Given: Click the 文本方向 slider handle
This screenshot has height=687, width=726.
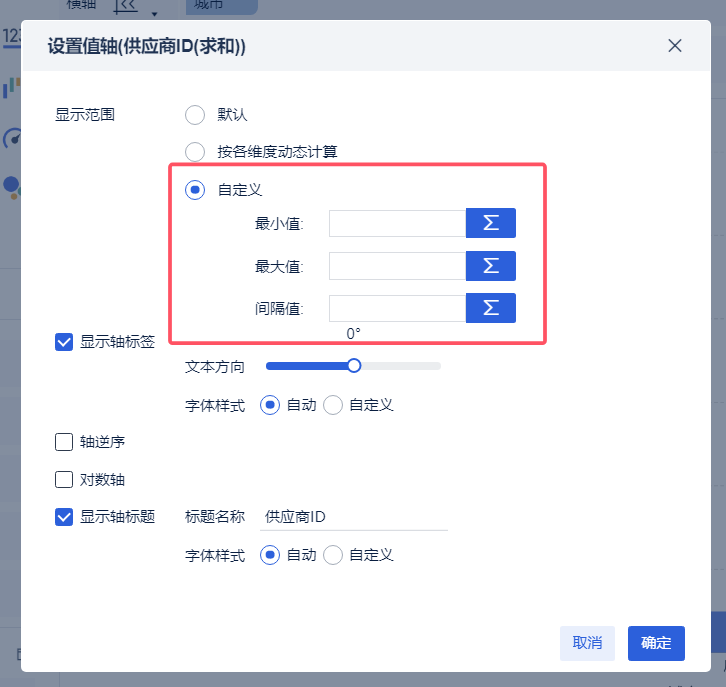Looking at the screenshot, I should (353, 366).
